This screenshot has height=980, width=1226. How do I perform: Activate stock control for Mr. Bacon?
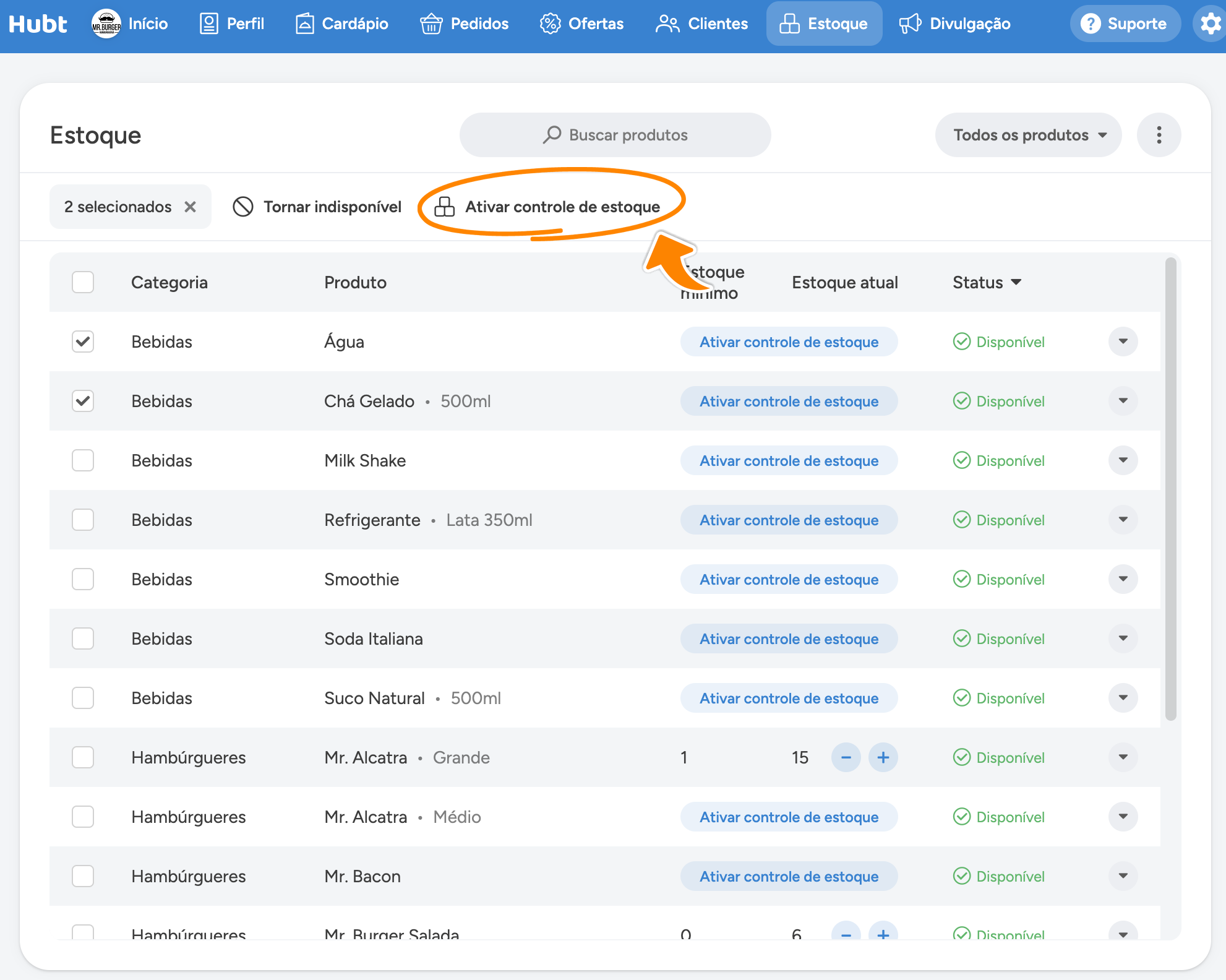point(789,876)
